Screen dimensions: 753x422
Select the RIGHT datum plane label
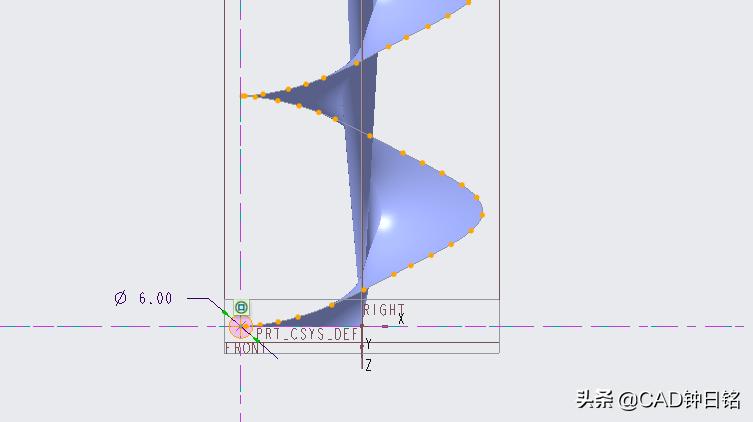pos(383,310)
